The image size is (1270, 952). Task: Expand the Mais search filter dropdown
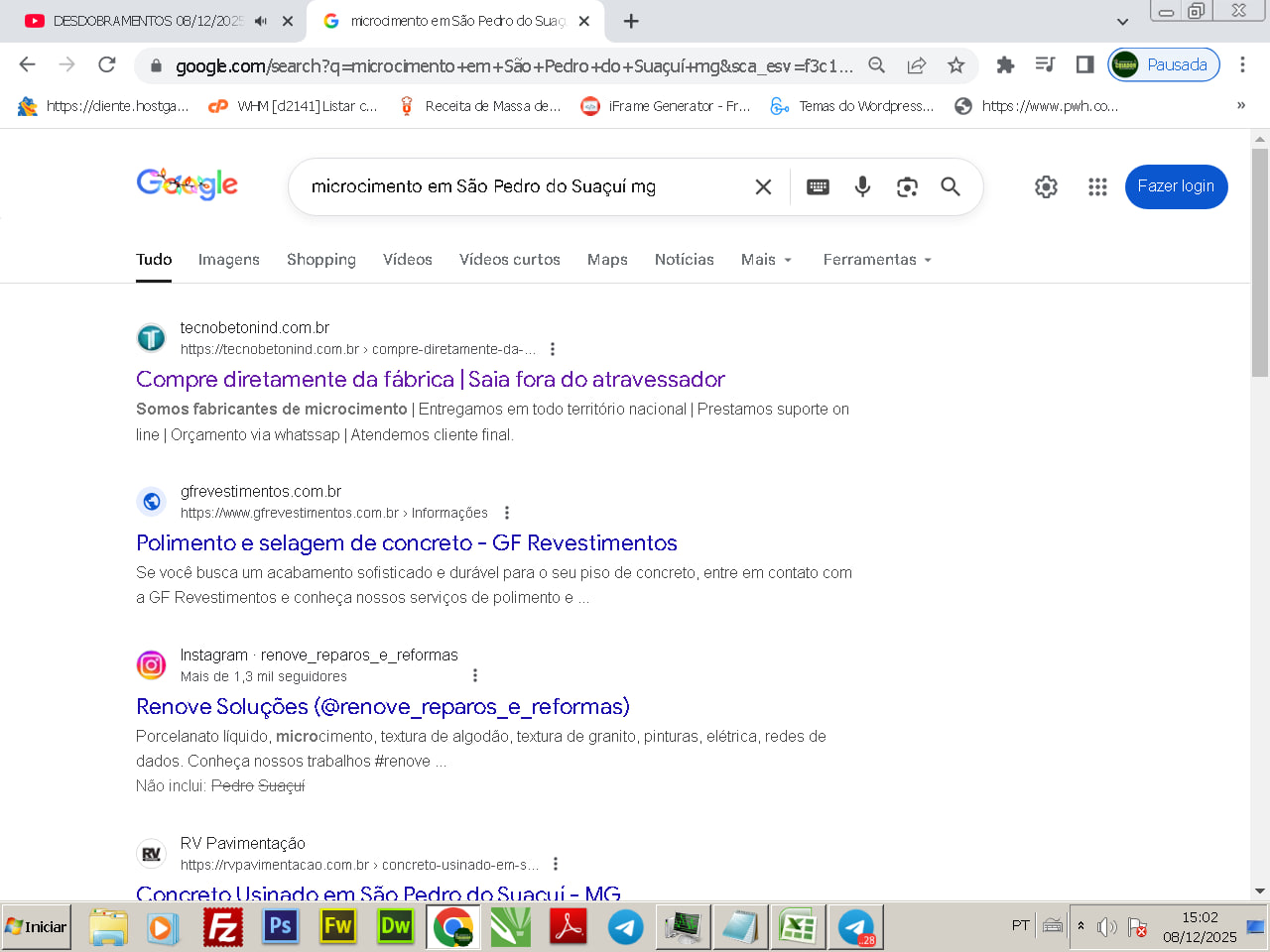766,260
